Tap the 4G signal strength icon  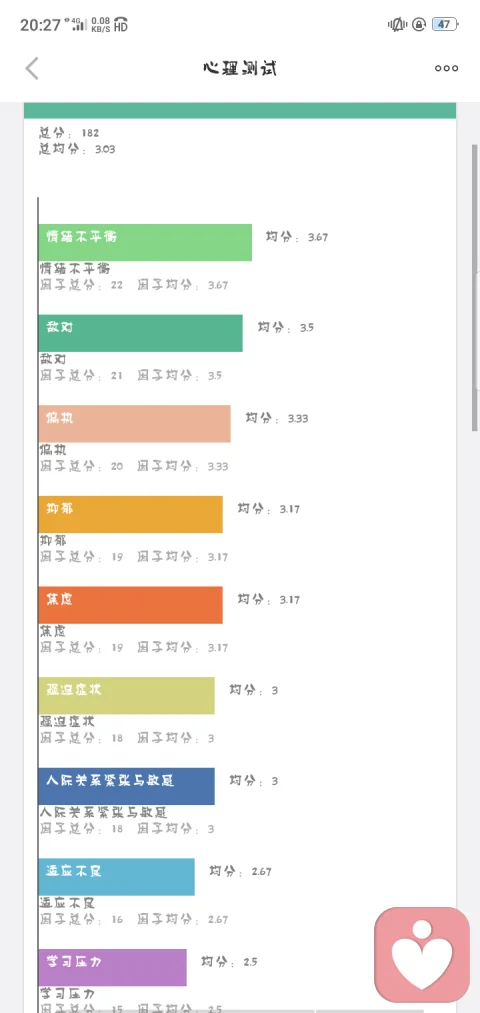pos(78,25)
